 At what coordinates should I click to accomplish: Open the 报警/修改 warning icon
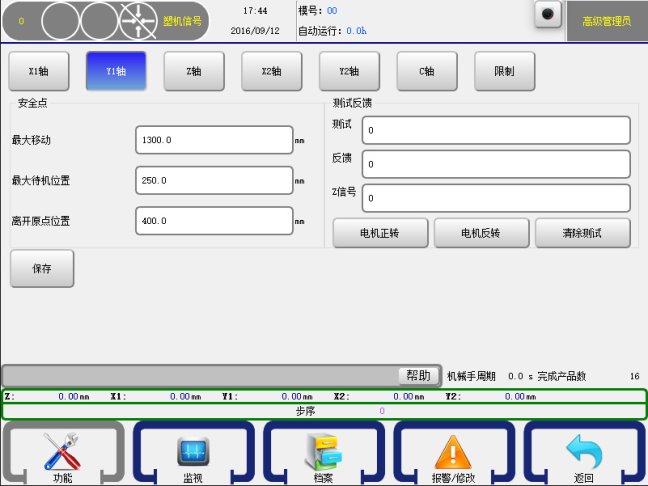453,453
